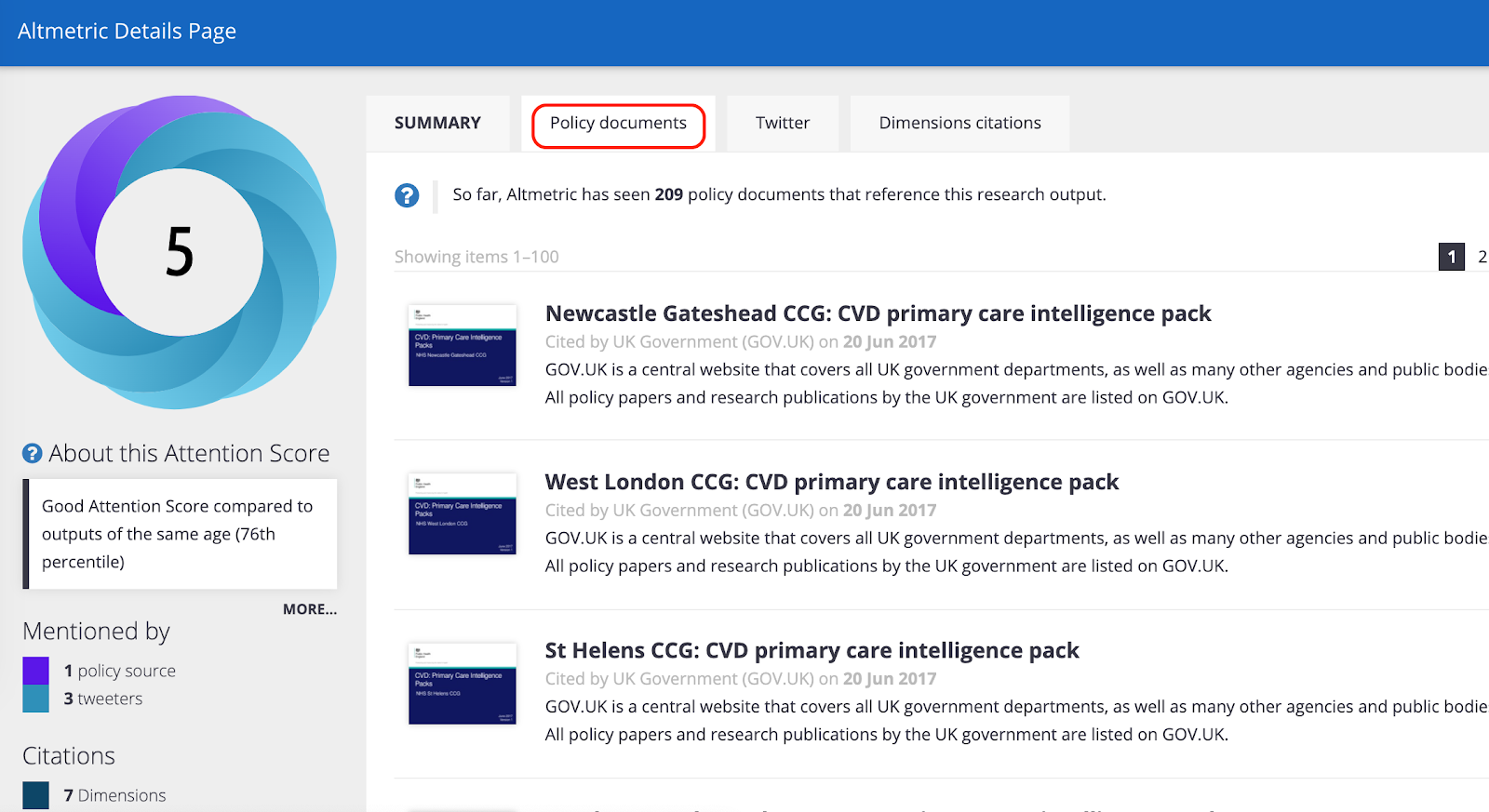
Task: Click the purple policy source color swatch
Action: click(x=35, y=671)
